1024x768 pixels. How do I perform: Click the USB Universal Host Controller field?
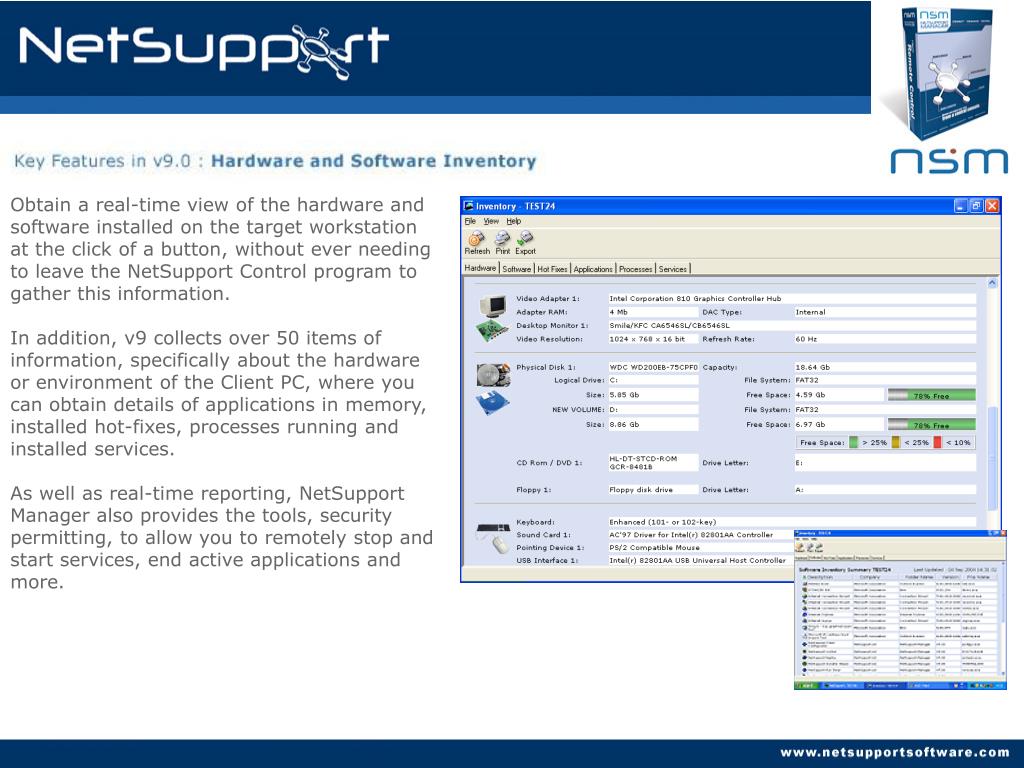pyautogui.click(x=700, y=560)
